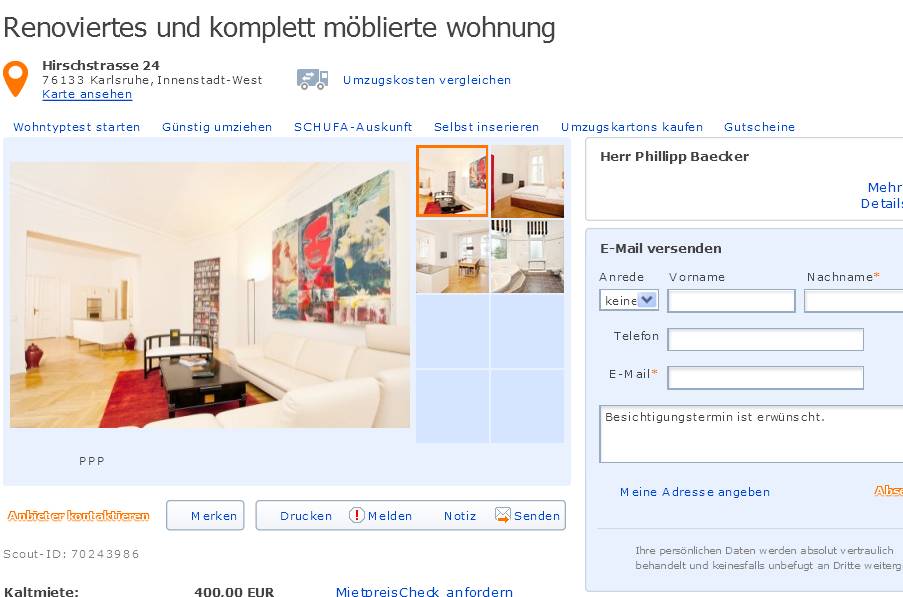Click the moving truck icon
Screen dimensions: 903x597
point(313,79)
